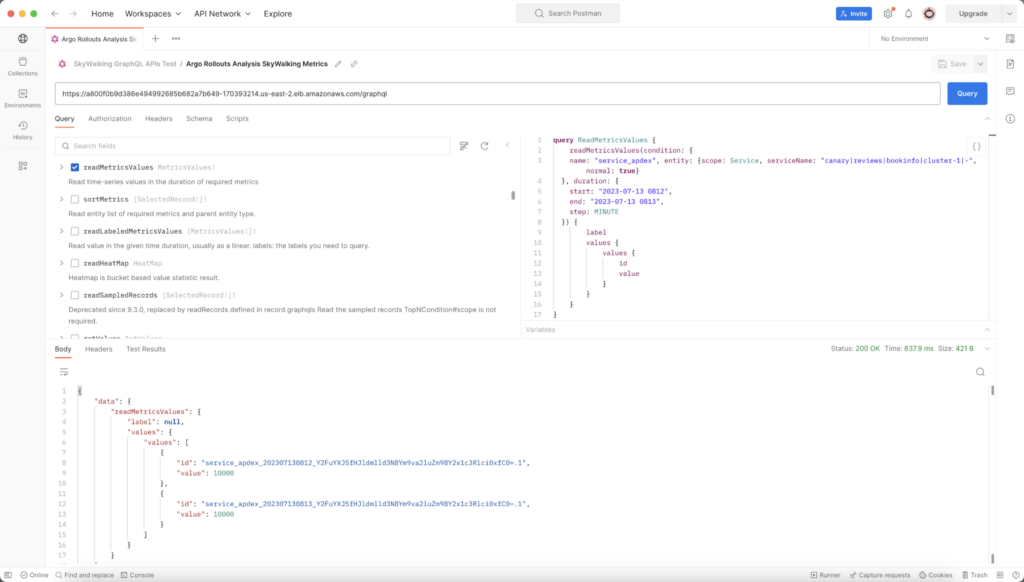Enable the readHeatMap checkbox
The height and width of the screenshot is (582, 1024).
click(75, 263)
